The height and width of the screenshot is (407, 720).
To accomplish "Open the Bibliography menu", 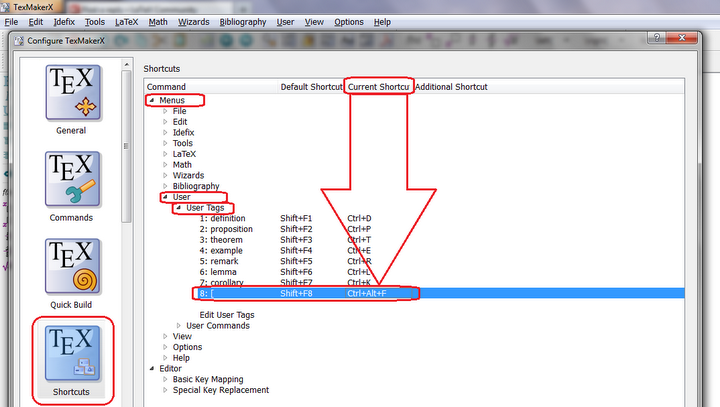I will 243,22.
